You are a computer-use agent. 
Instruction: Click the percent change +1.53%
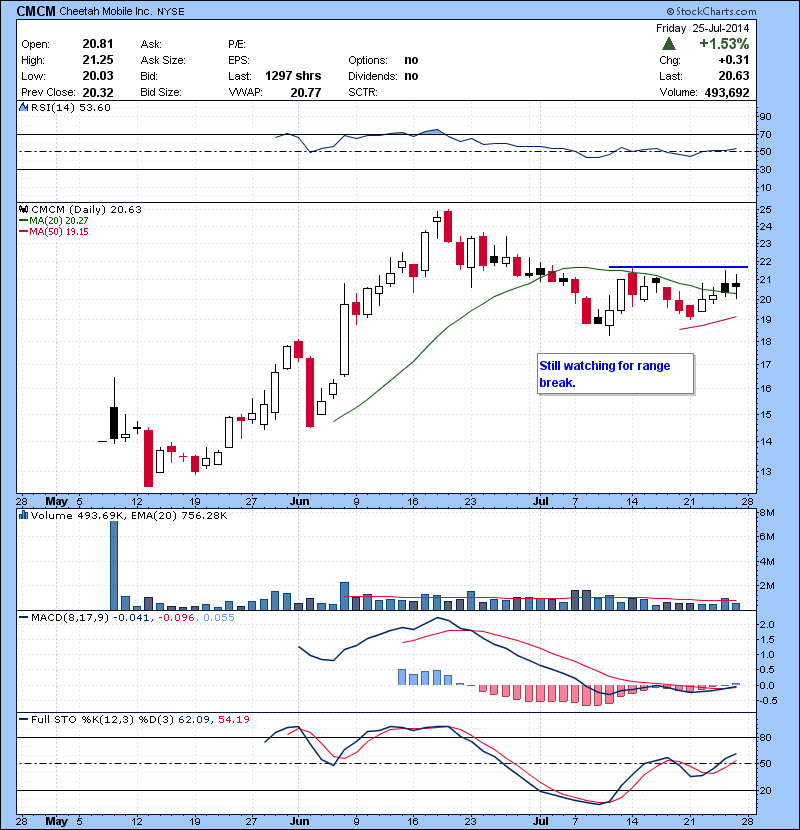(x=724, y=43)
